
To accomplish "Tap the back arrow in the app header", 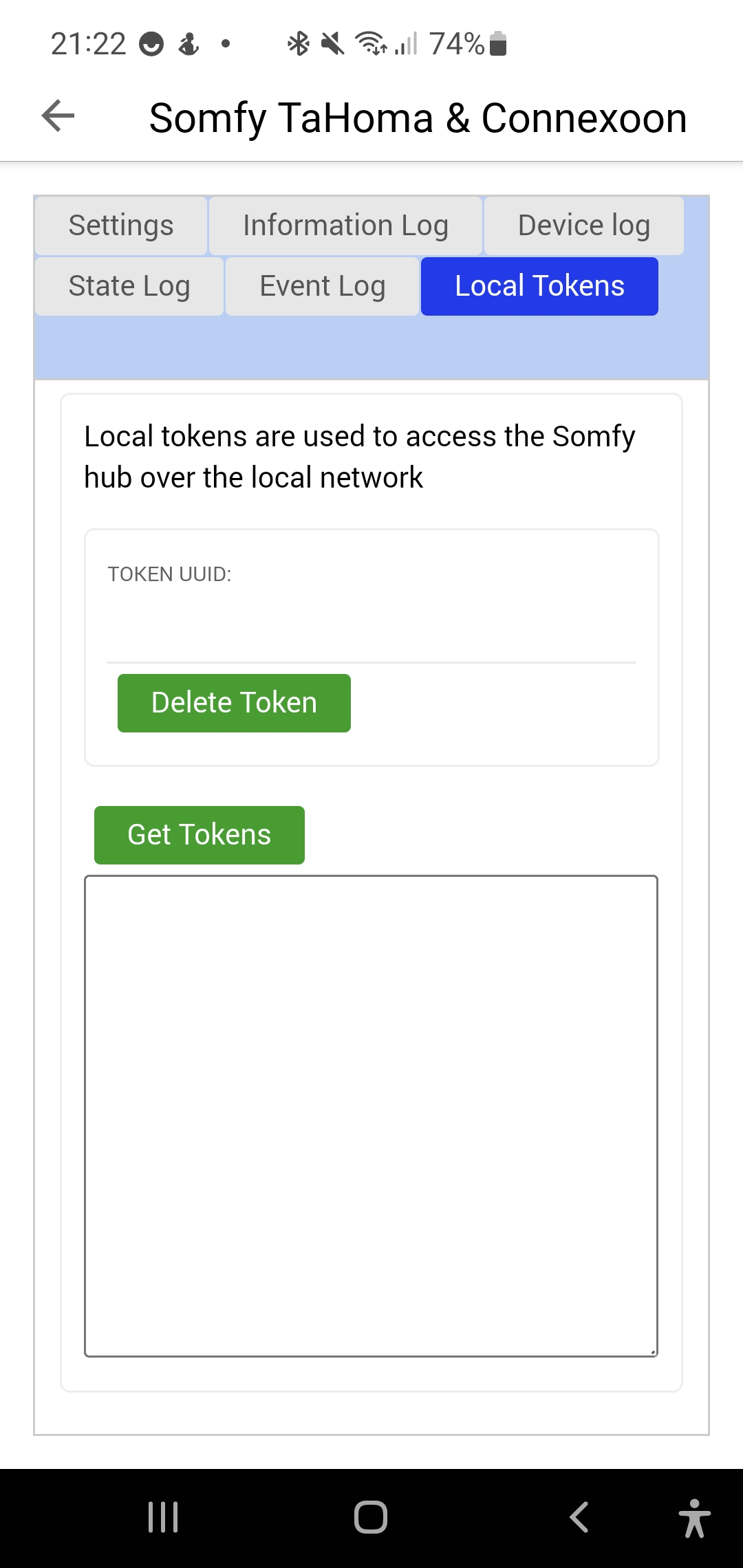I will [x=58, y=116].
